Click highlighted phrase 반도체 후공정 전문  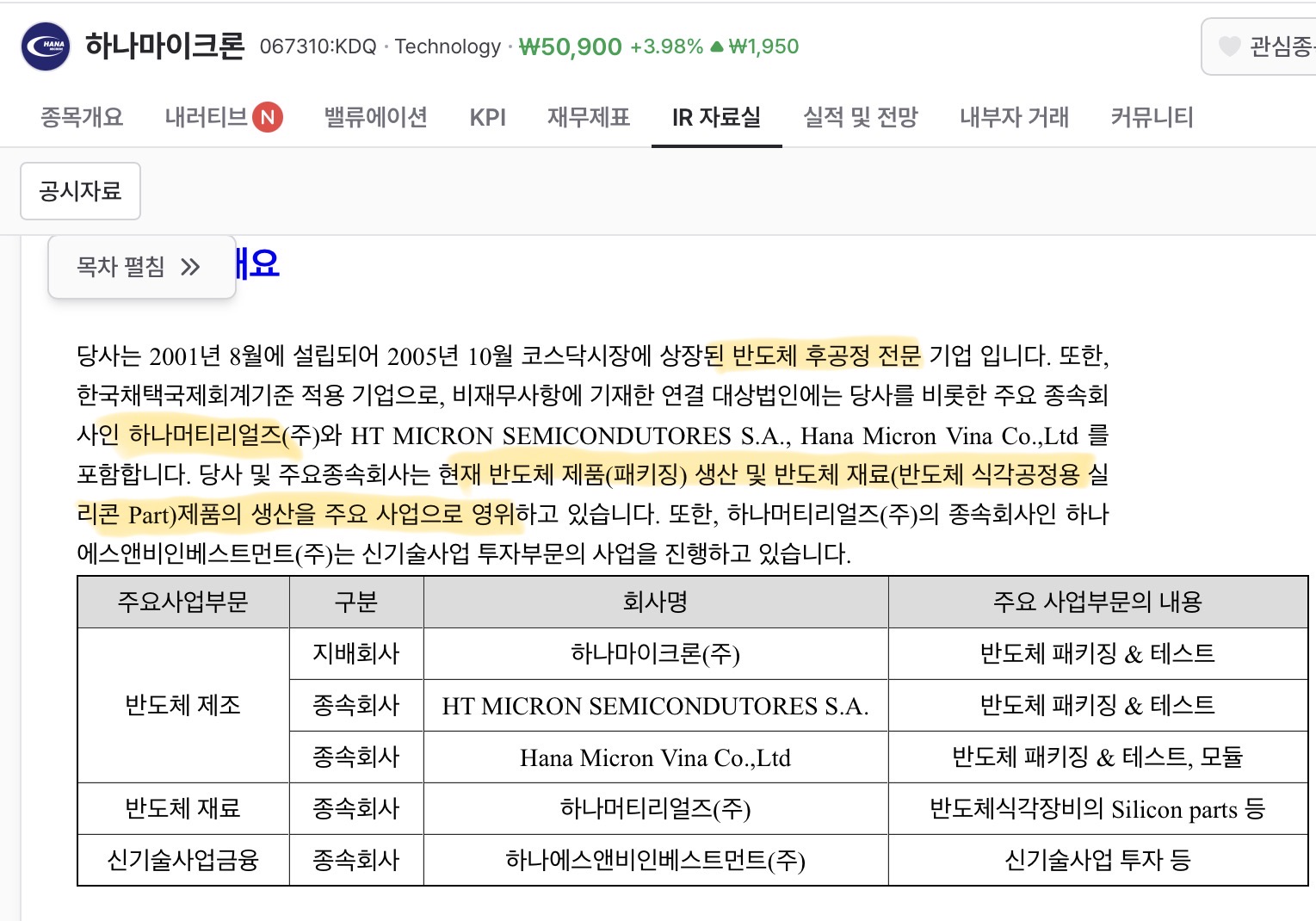(x=826, y=355)
